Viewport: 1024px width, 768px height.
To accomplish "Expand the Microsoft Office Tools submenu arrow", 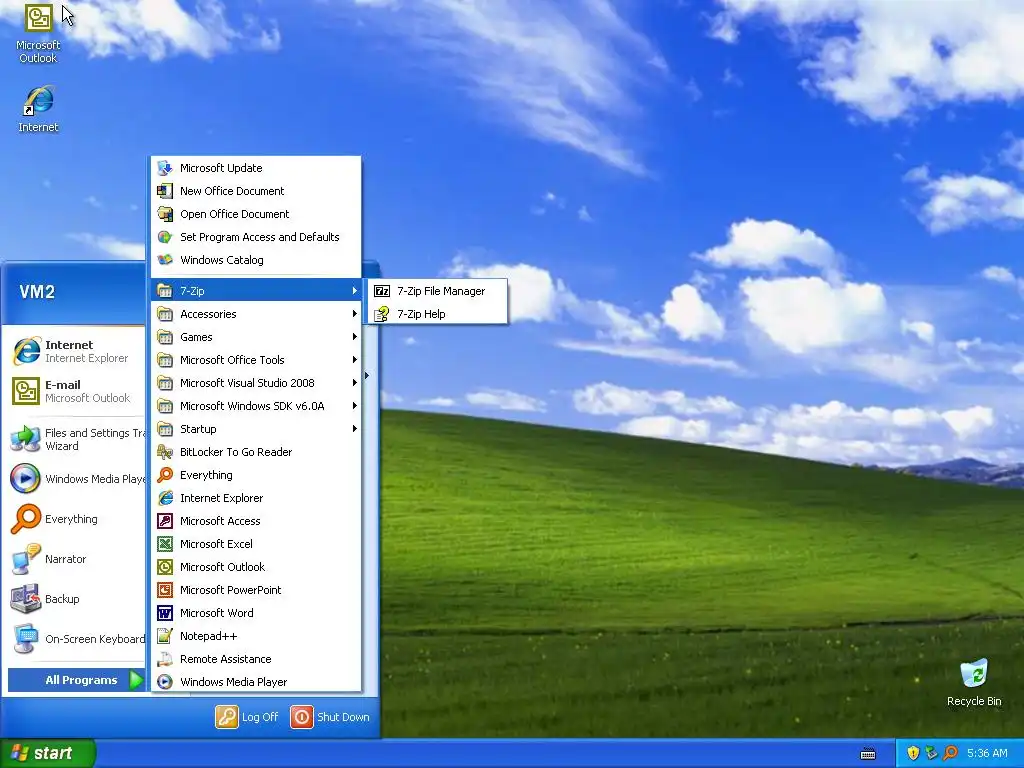I will click(355, 360).
